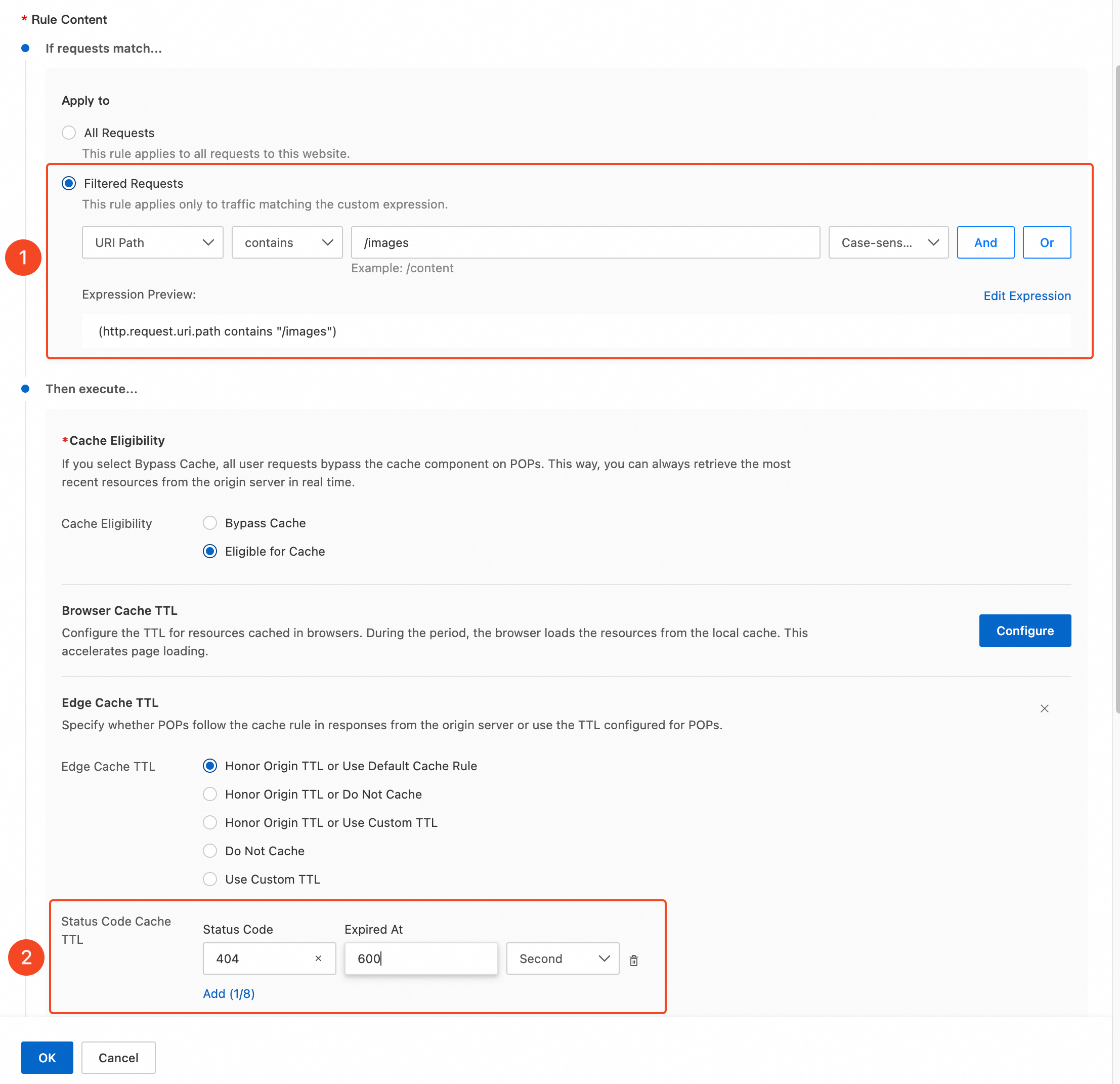Choose the Do Not Cache option
1120x1084 pixels.
210,850
